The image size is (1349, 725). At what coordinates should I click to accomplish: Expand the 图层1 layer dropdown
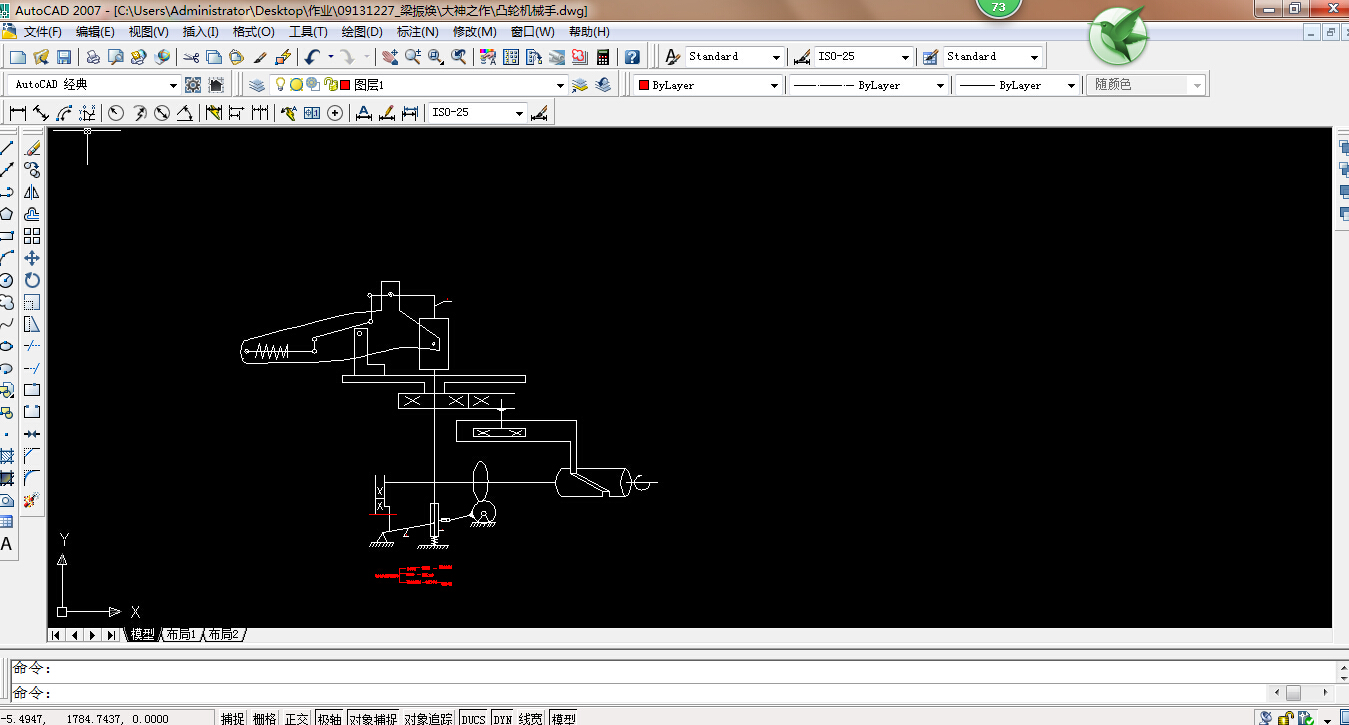[x=560, y=86]
